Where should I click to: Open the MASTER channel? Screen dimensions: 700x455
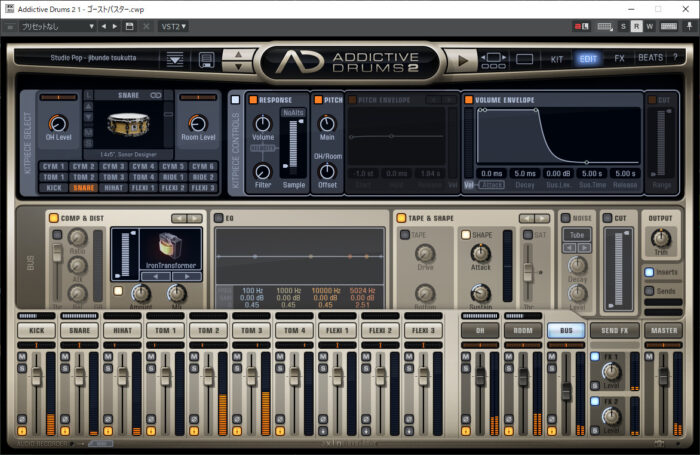664,330
